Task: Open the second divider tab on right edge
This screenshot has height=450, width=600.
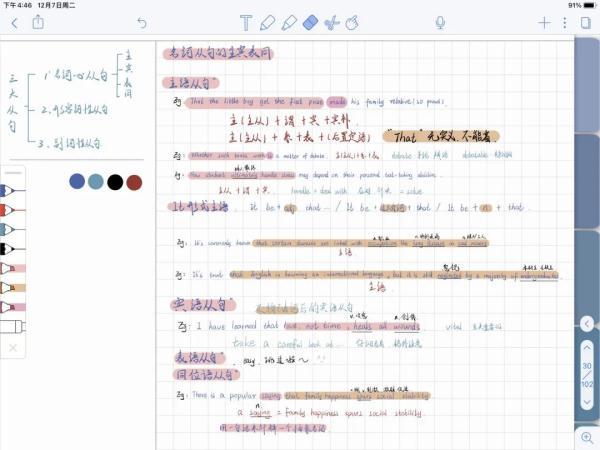Action: click(x=588, y=181)
